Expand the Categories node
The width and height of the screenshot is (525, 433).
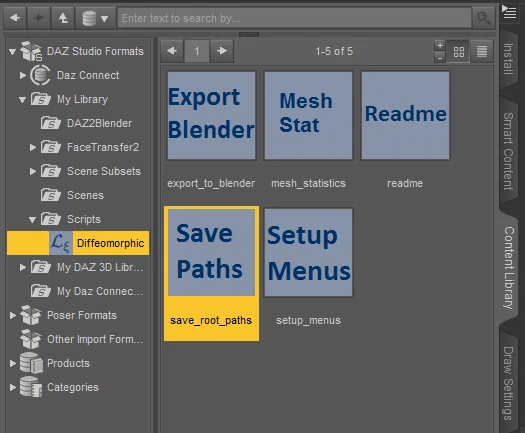[12, 387]
